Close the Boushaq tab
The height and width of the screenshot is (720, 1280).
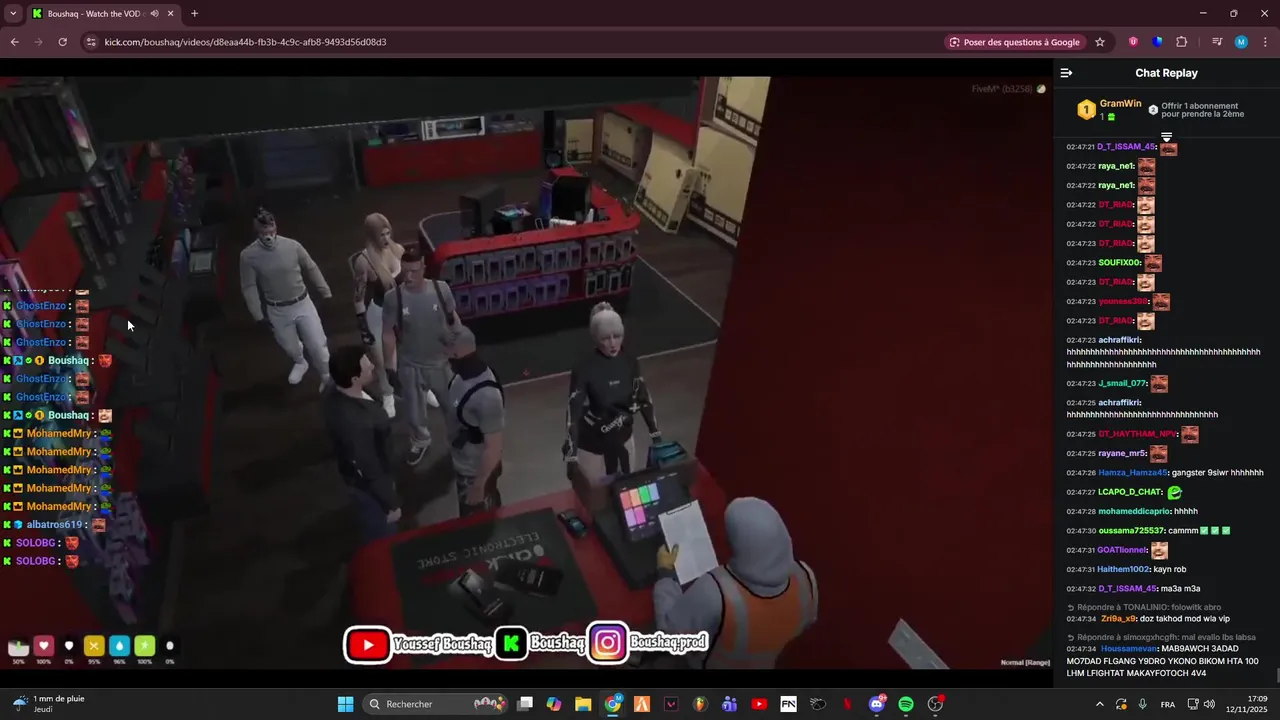(170, 14)
